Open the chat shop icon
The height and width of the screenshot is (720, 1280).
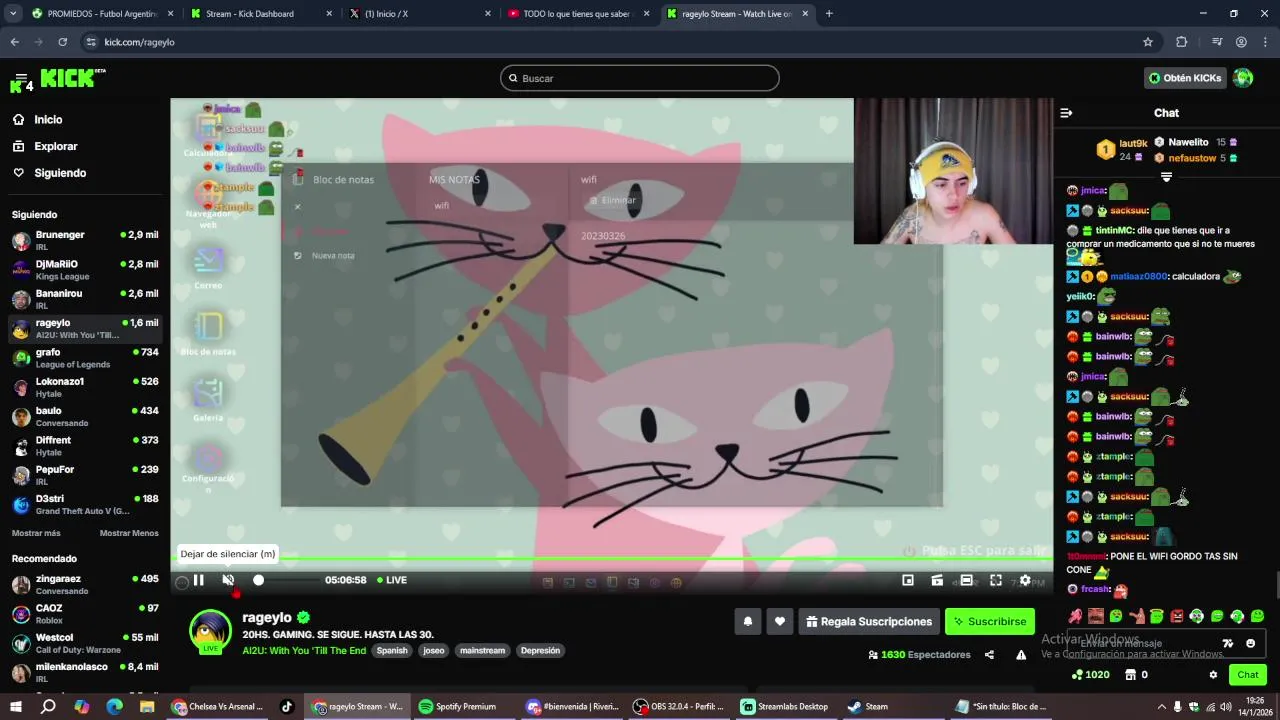click(x=1130, y=675)
